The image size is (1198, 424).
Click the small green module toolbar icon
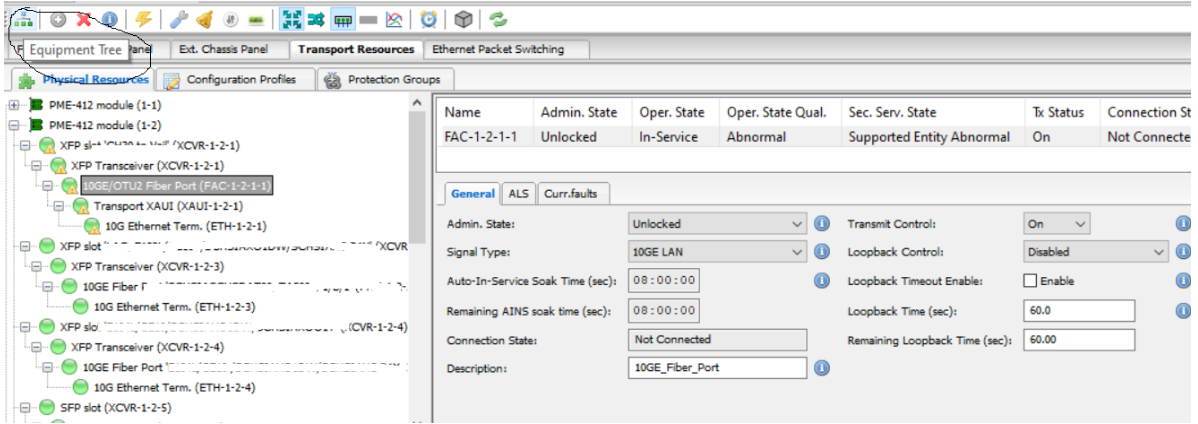pyautogui.click(x=258, y=19)
